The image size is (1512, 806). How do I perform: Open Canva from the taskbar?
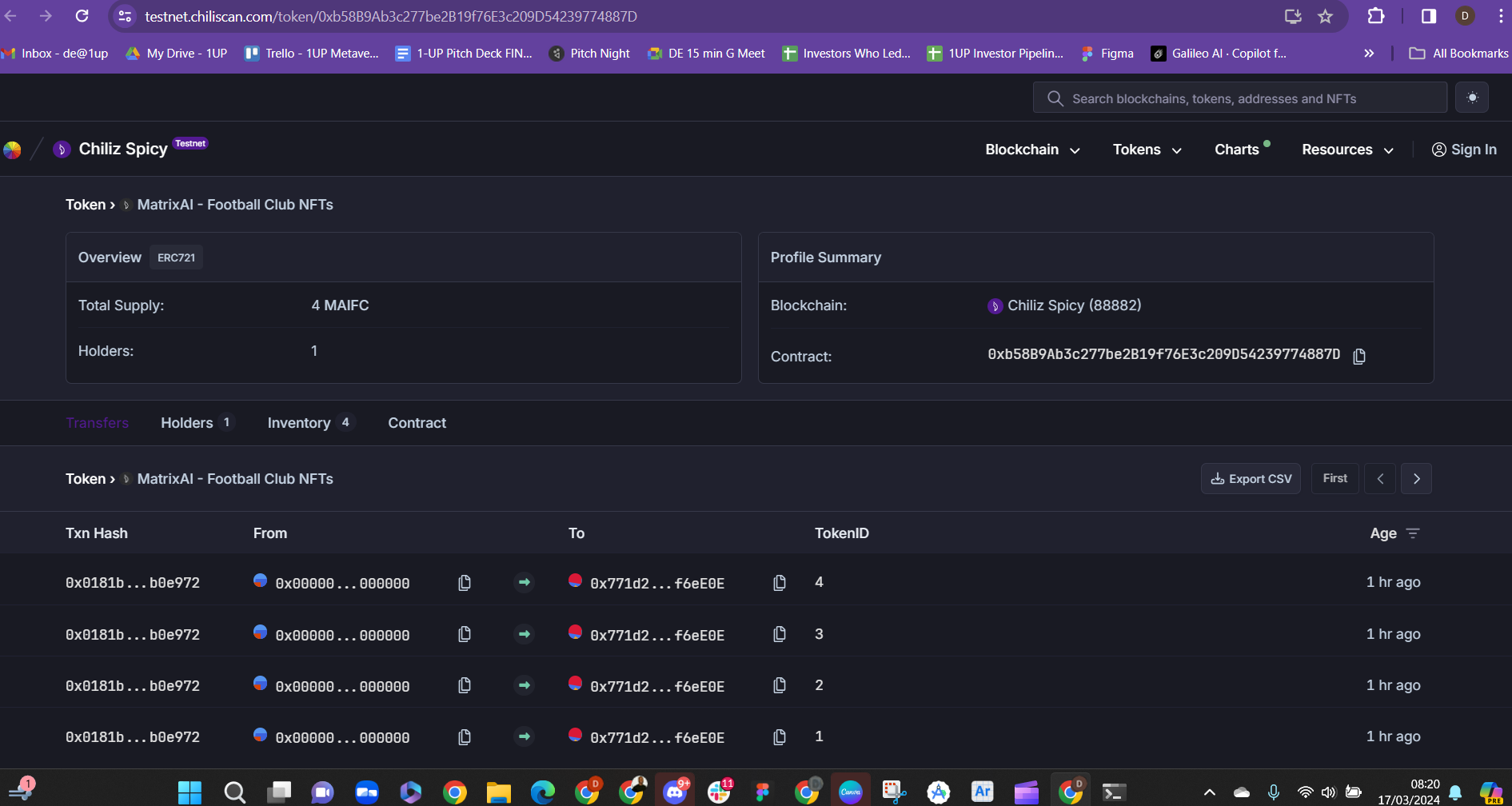[x=851, y=792]
